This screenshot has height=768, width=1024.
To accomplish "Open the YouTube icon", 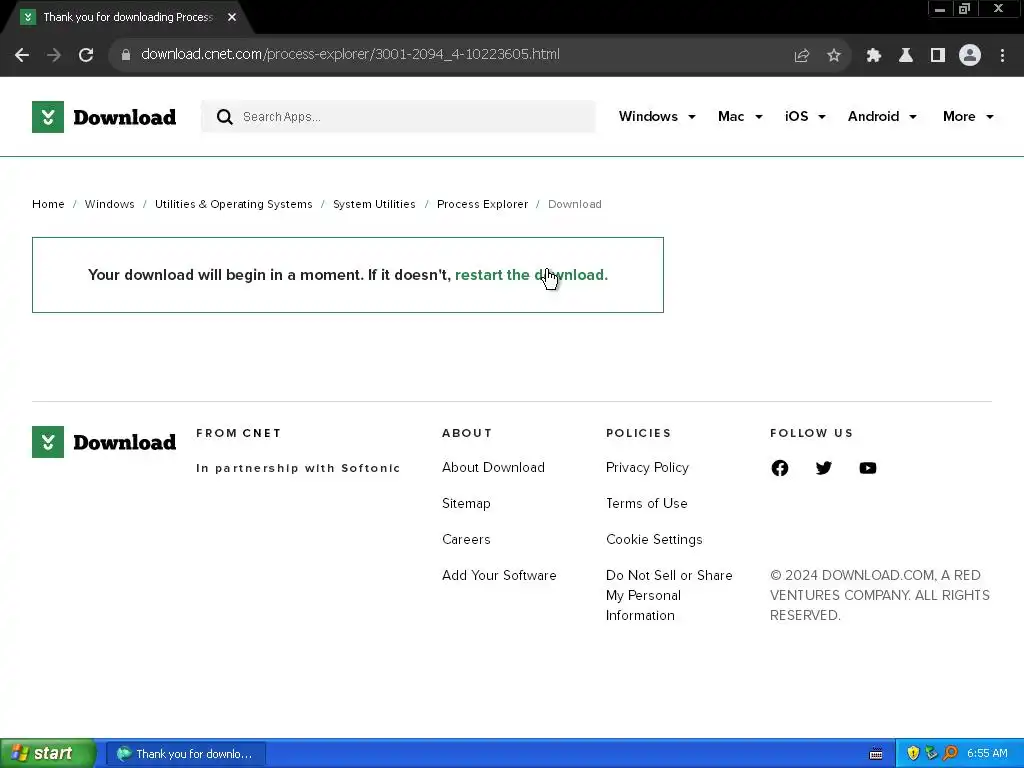I will pyautogui.click(x=867, y=468).
